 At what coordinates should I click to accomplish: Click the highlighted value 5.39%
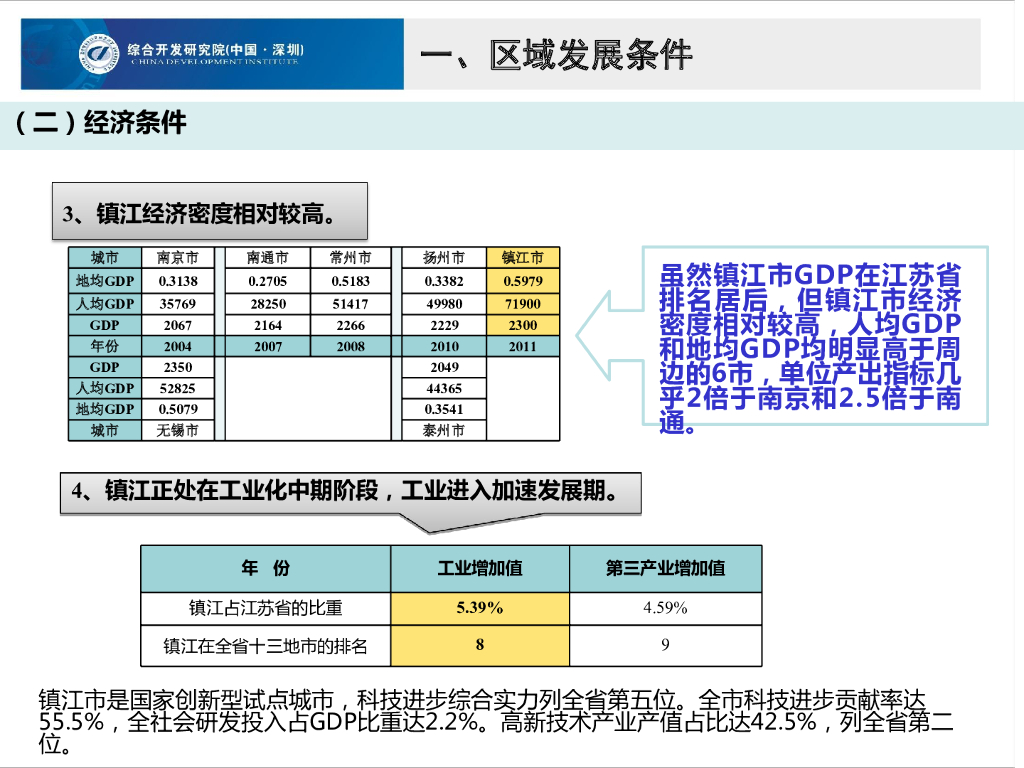(480, 608)
